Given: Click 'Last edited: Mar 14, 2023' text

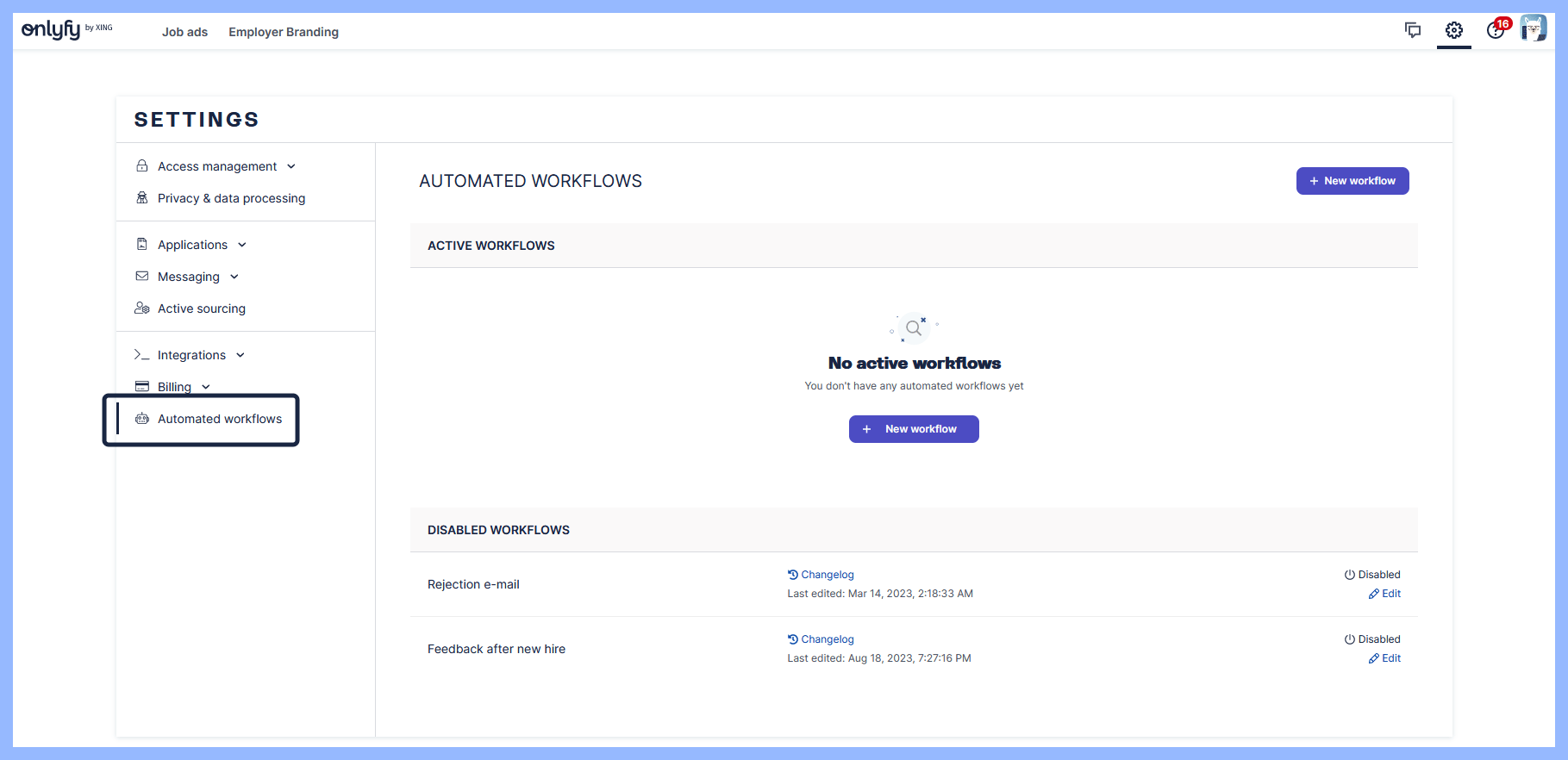Looking at the screenshot, I should coord(880,594).
